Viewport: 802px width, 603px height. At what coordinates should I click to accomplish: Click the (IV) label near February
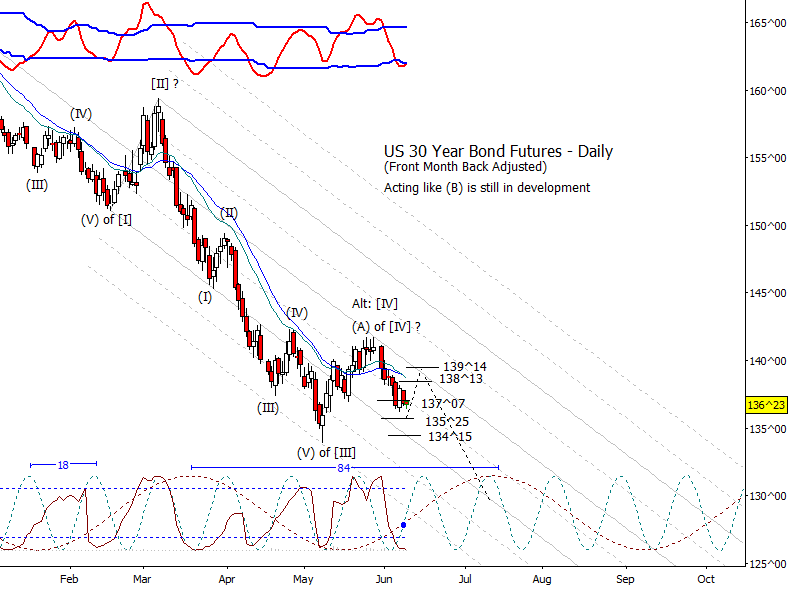pos(81,114)
